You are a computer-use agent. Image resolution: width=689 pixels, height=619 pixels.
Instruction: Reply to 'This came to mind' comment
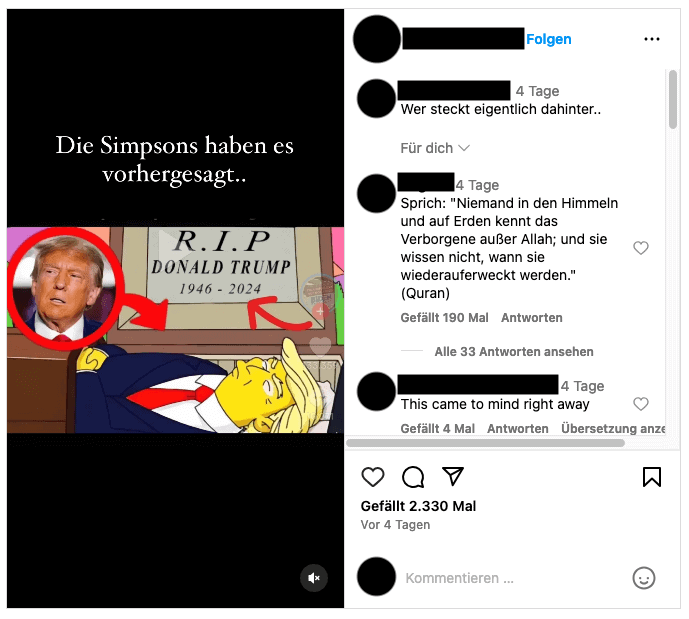click(518, 428)
